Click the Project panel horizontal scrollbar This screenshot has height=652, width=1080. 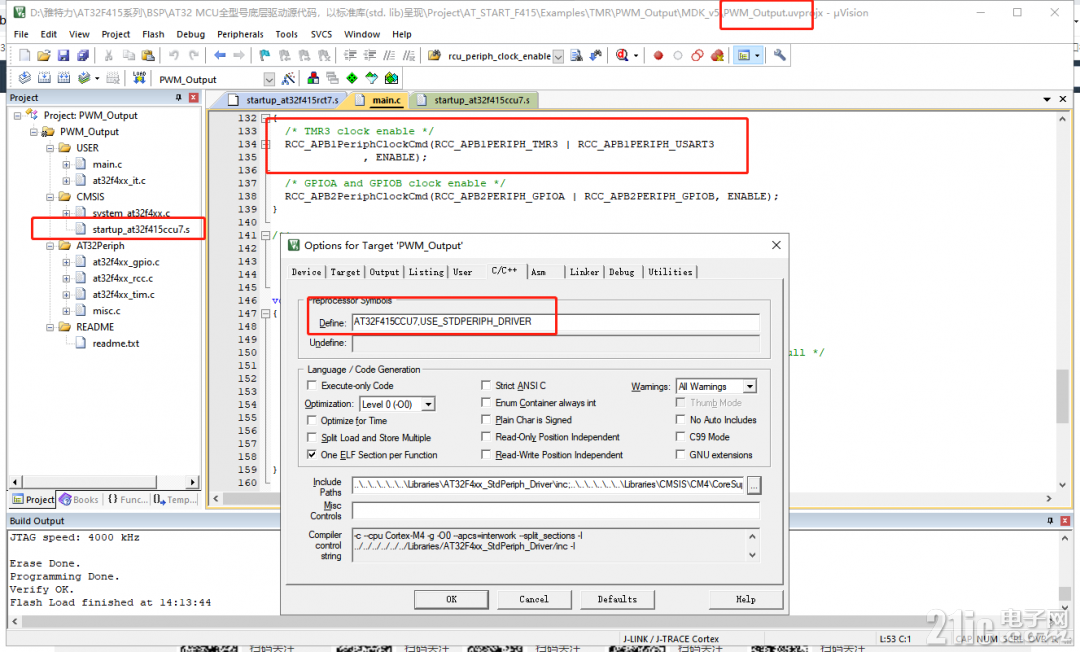point(104,481)
